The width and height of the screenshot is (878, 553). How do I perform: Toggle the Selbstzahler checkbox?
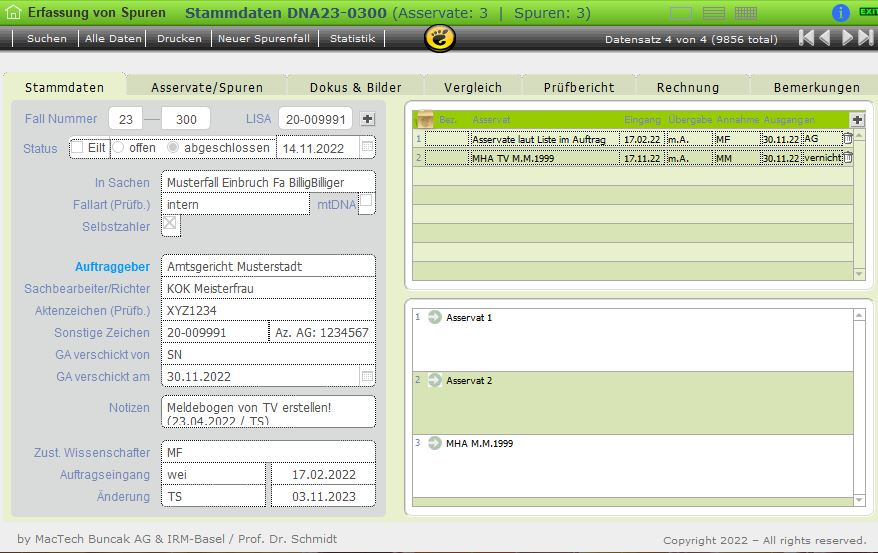pyautogui.click(x=170, y=223)
